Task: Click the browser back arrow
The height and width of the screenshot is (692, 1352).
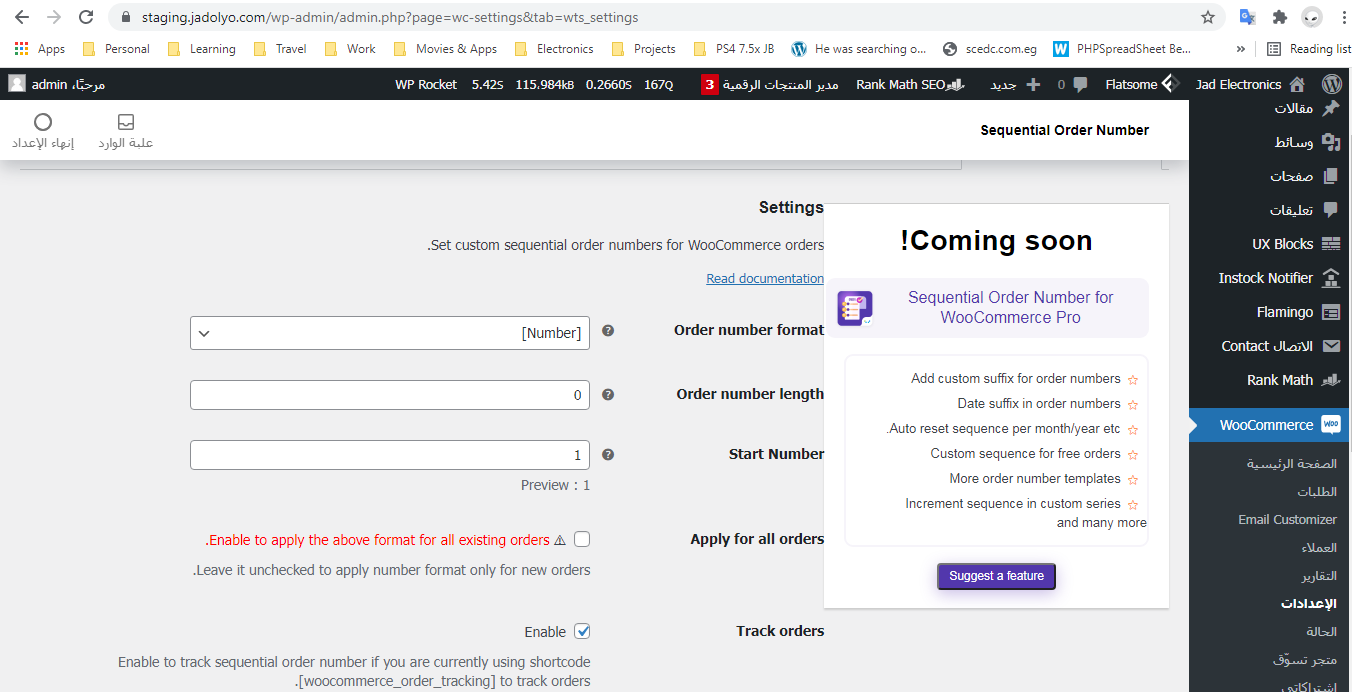Action: [22, 17]
